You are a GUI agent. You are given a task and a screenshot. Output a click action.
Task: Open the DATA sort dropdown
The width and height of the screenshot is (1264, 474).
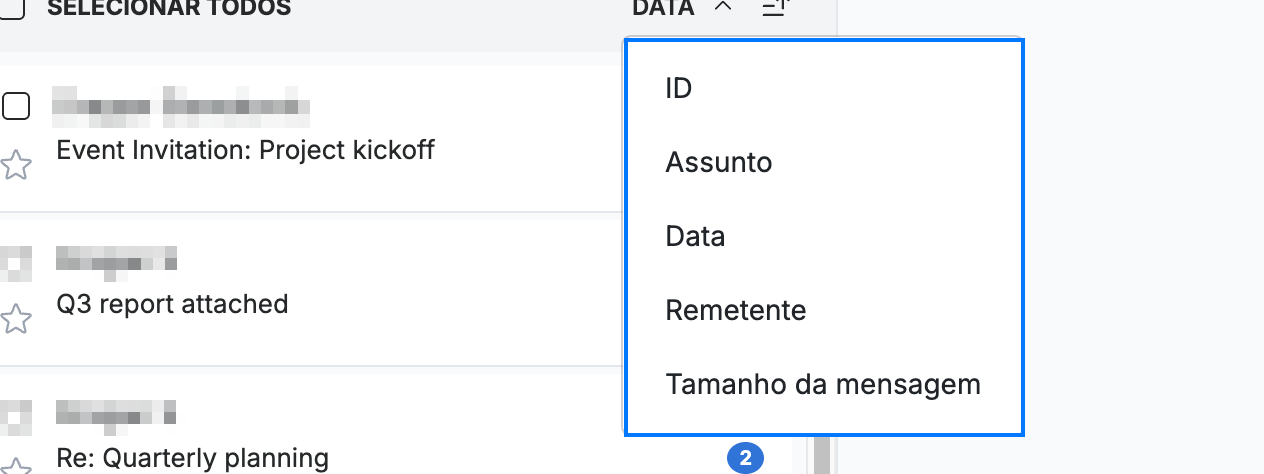[x=663, y=8]
